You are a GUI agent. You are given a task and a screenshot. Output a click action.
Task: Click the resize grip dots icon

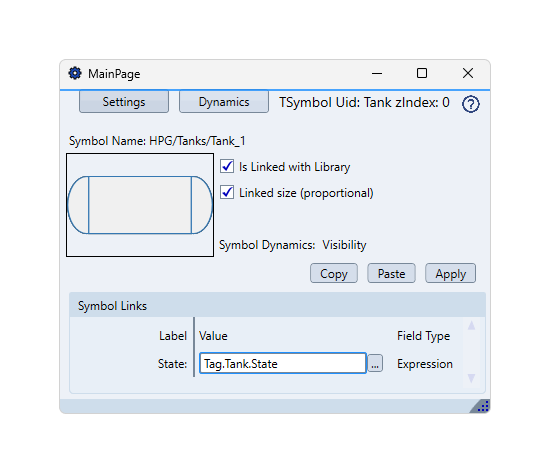pyautogui.click(x=482, y=406)
